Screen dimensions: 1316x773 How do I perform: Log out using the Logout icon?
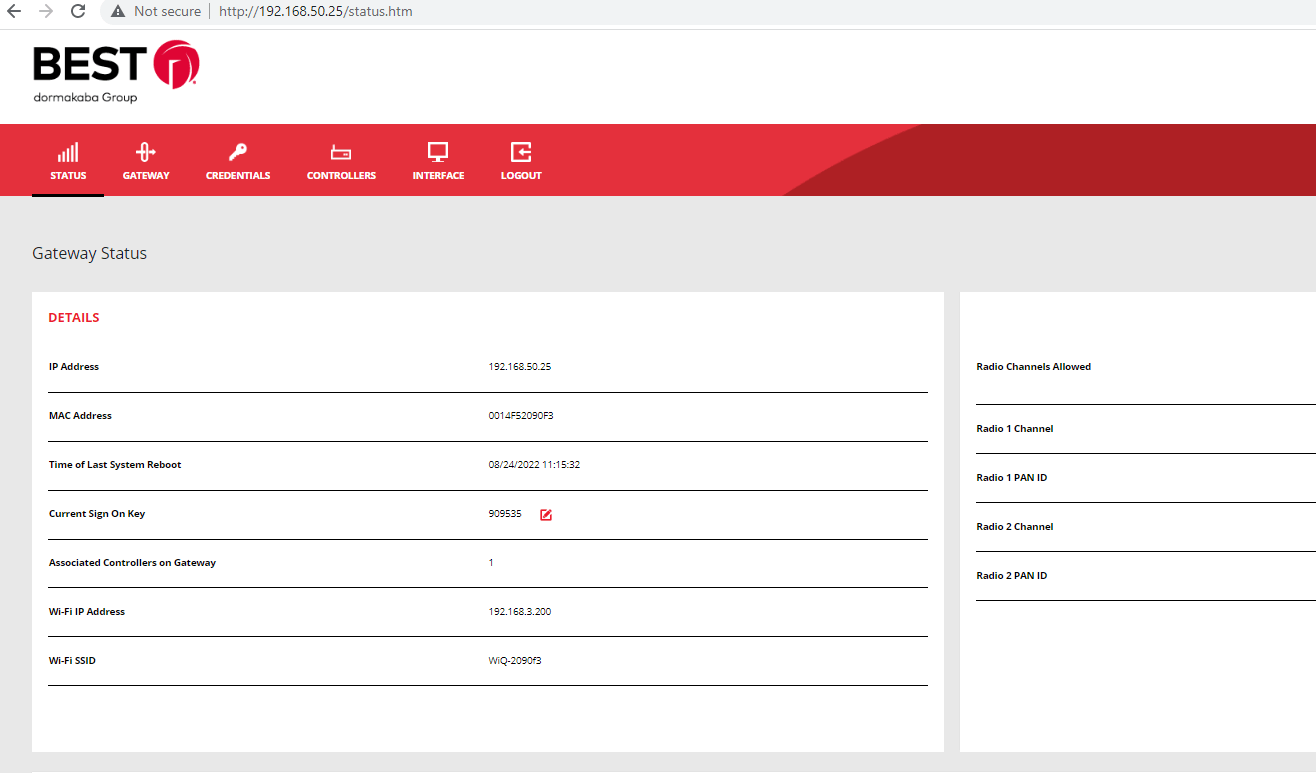tap(520, 150)
